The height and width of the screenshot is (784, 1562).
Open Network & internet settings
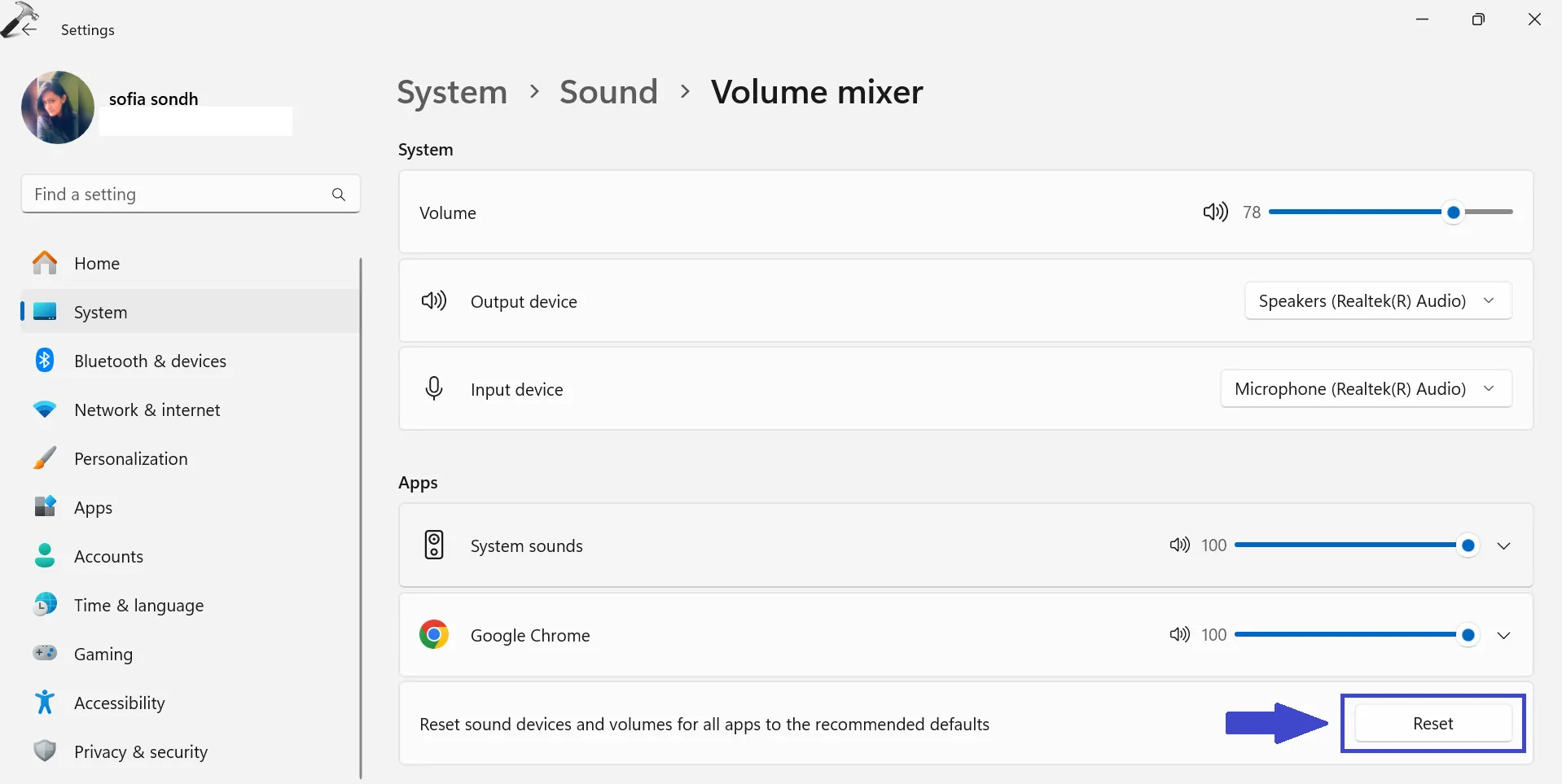[x=147, y=410]
